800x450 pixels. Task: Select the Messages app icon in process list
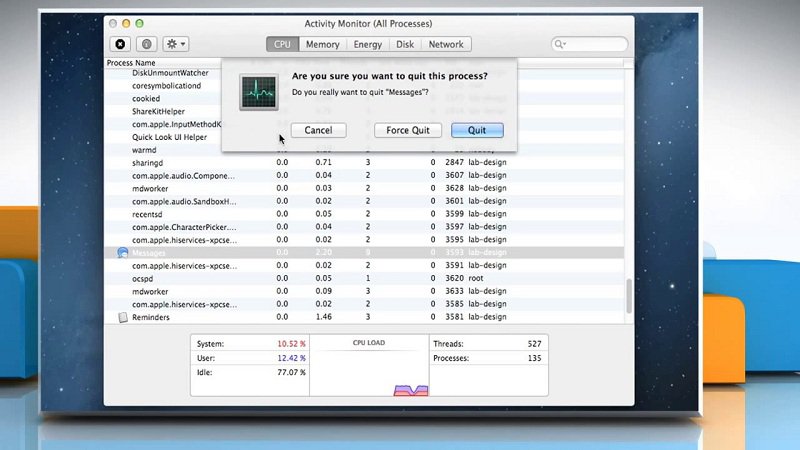coord(123,253)
